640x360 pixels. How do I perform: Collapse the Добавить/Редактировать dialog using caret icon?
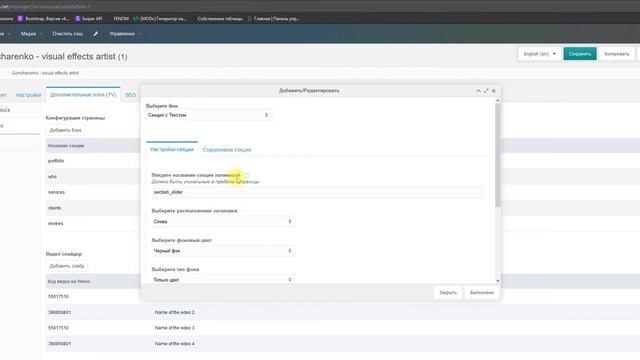click(x=478, y=91)
